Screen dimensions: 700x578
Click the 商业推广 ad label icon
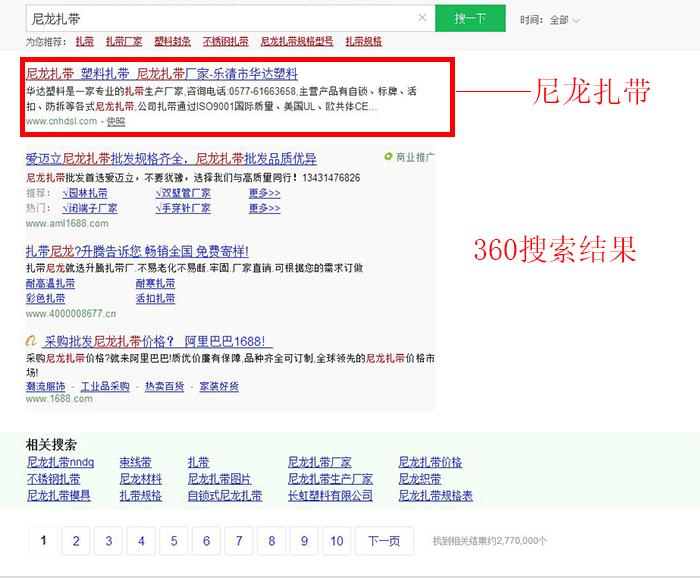click(388, 157)
